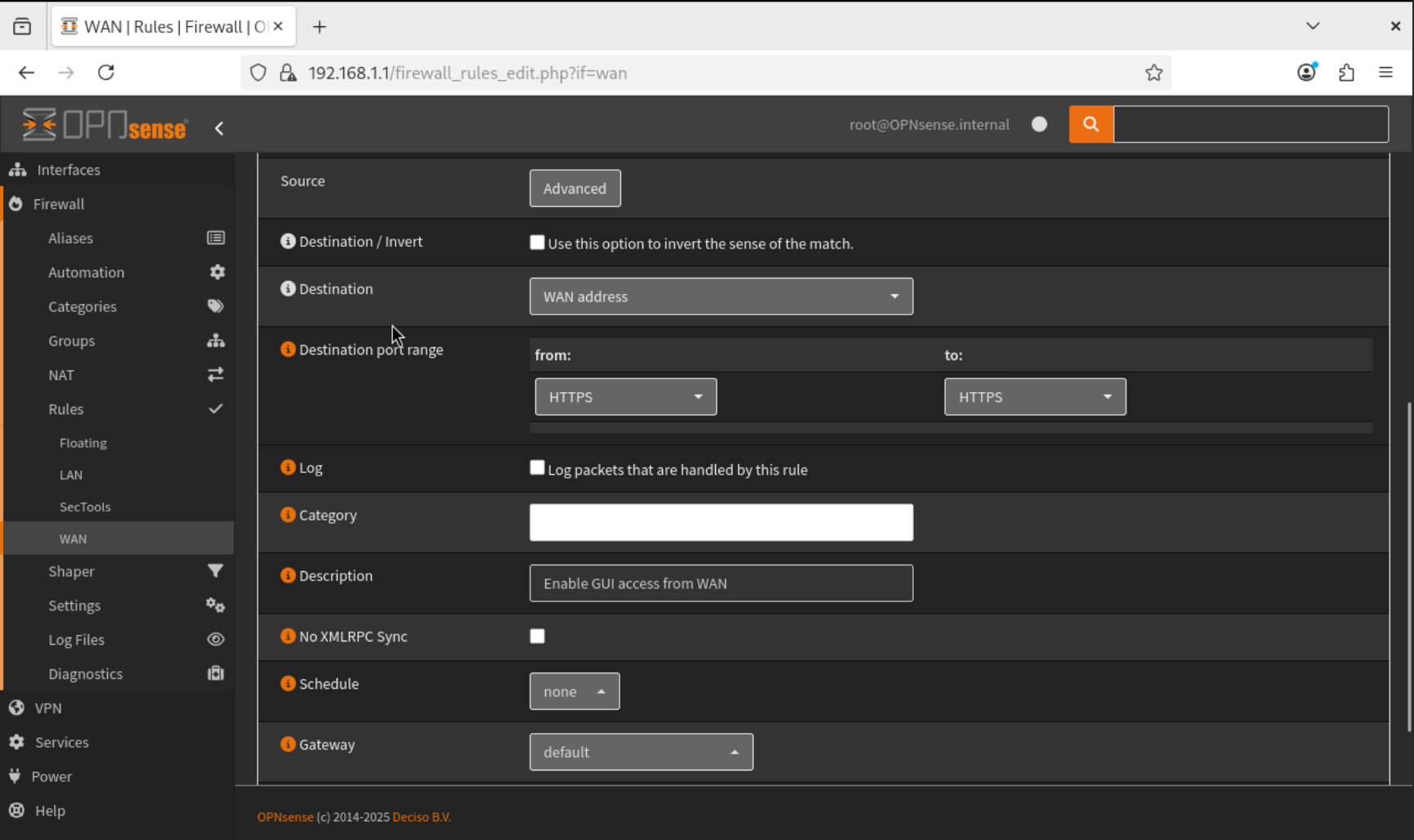
Task: Click the Shaper funnel icon
Action: (x=216, y=570)
